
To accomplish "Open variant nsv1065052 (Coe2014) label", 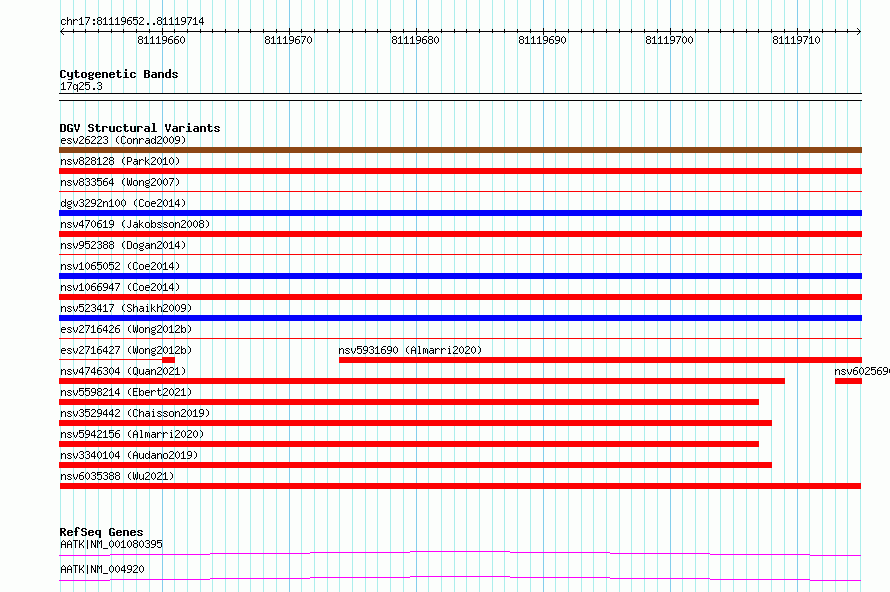I will [x=120, y=266].
